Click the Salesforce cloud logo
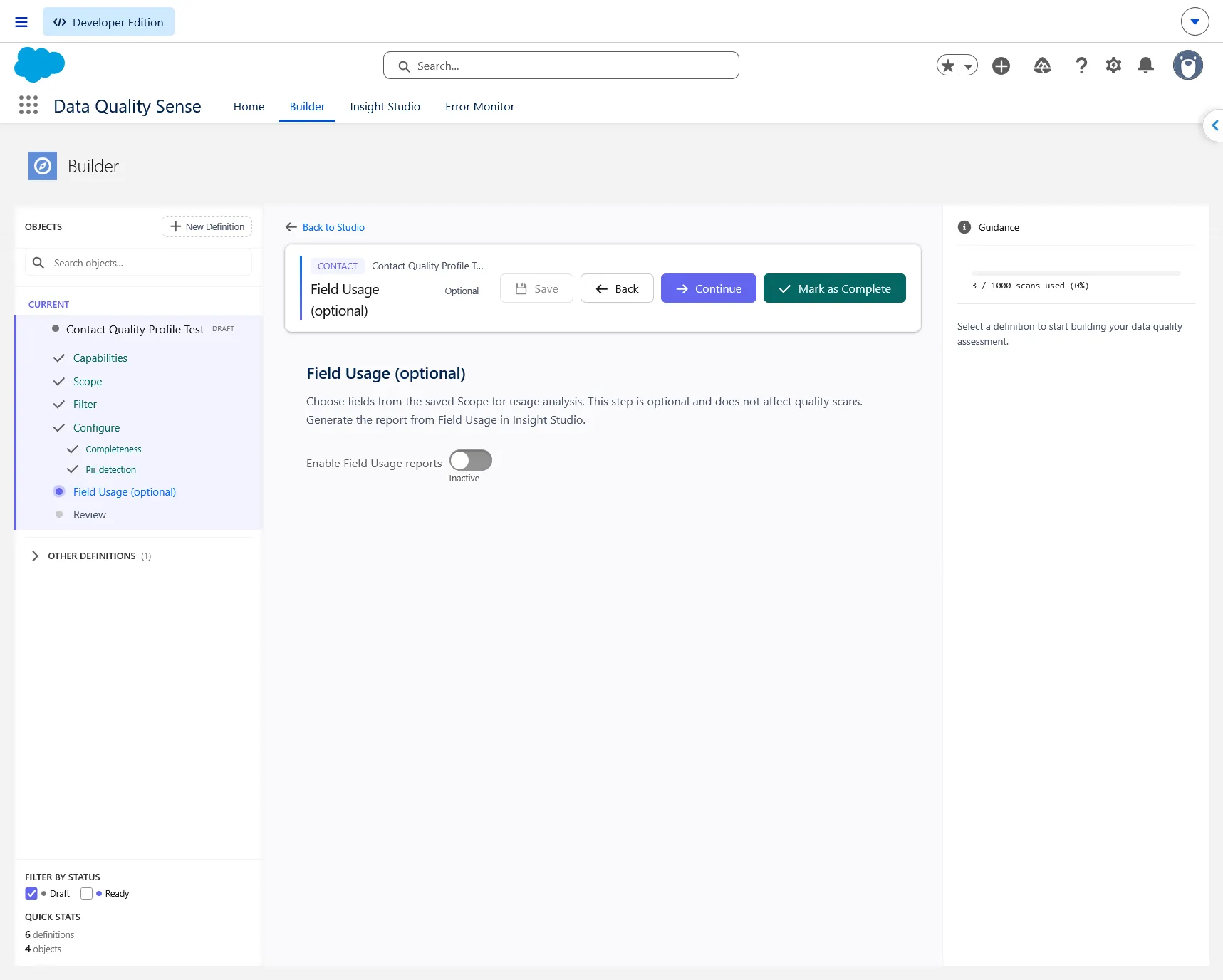 click(x=40, y=65)
